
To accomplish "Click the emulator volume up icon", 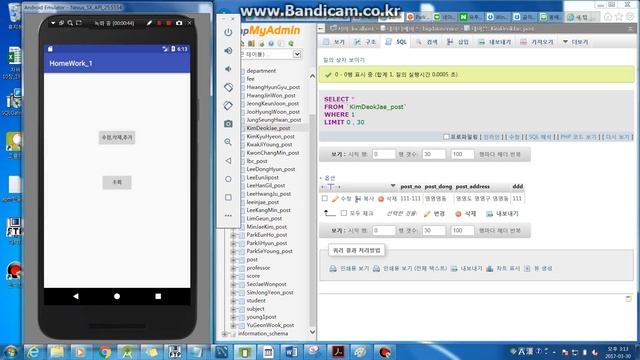I will [x=228, y=51].
